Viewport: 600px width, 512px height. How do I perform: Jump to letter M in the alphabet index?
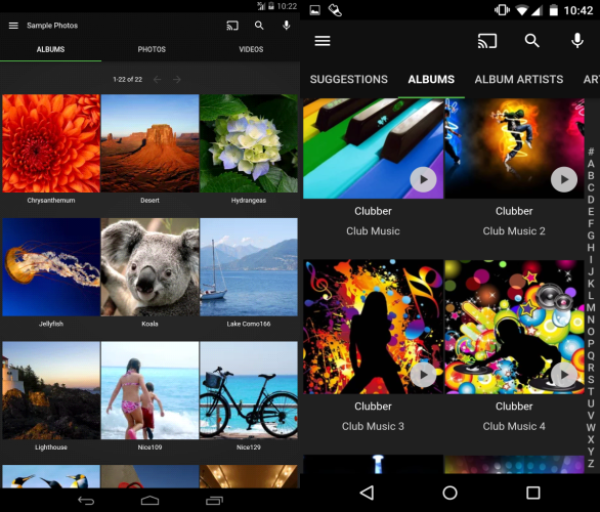click(x=591, y=308)
